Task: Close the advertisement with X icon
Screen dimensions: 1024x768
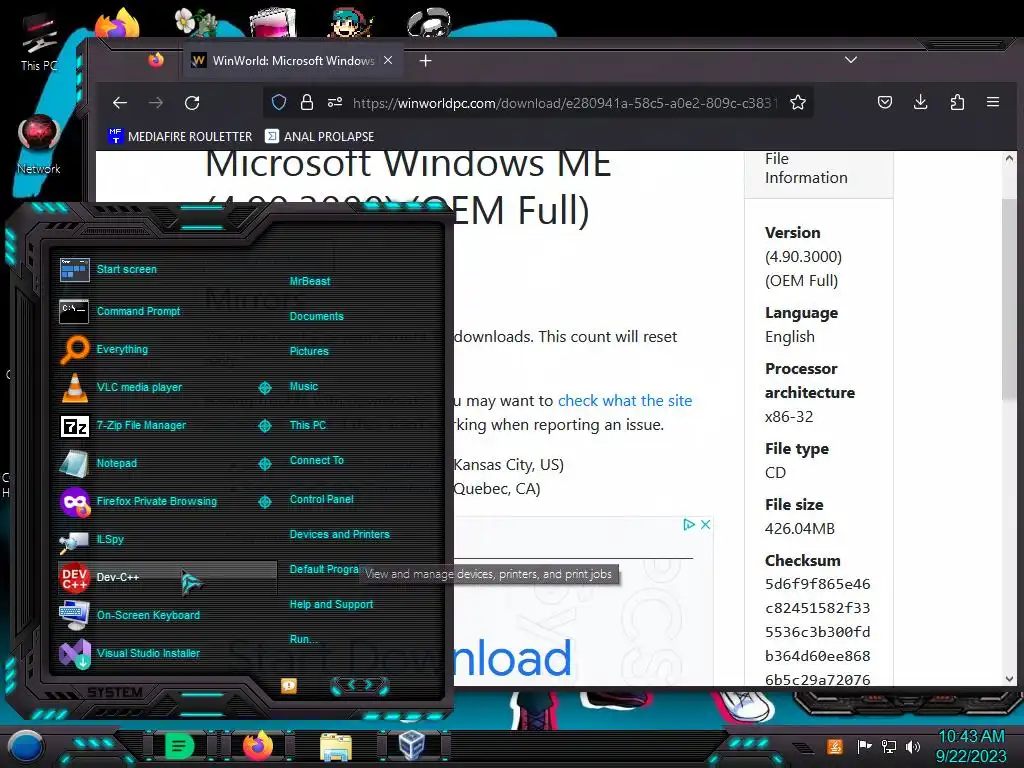Action: click(x=705, y=524)
